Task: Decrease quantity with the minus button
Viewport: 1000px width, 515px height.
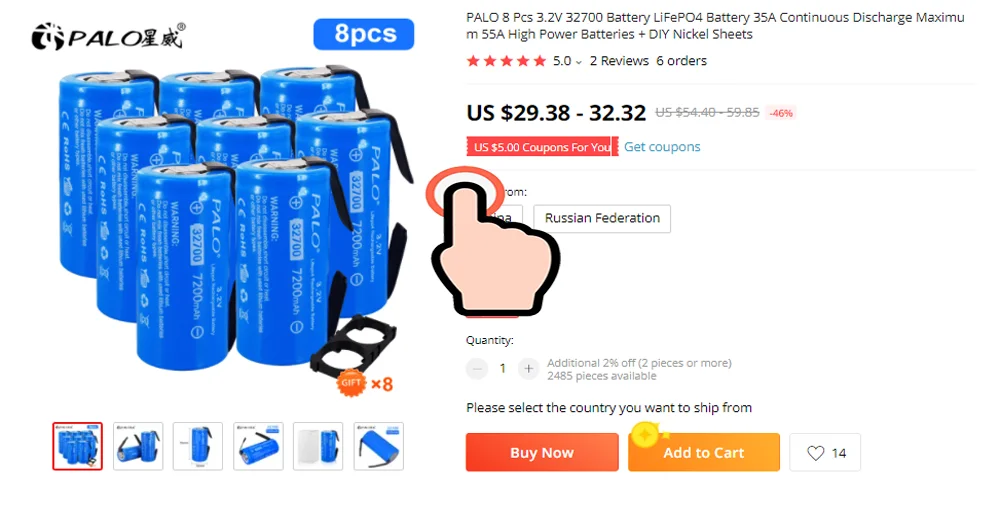Action: click(x=476, y=368)
